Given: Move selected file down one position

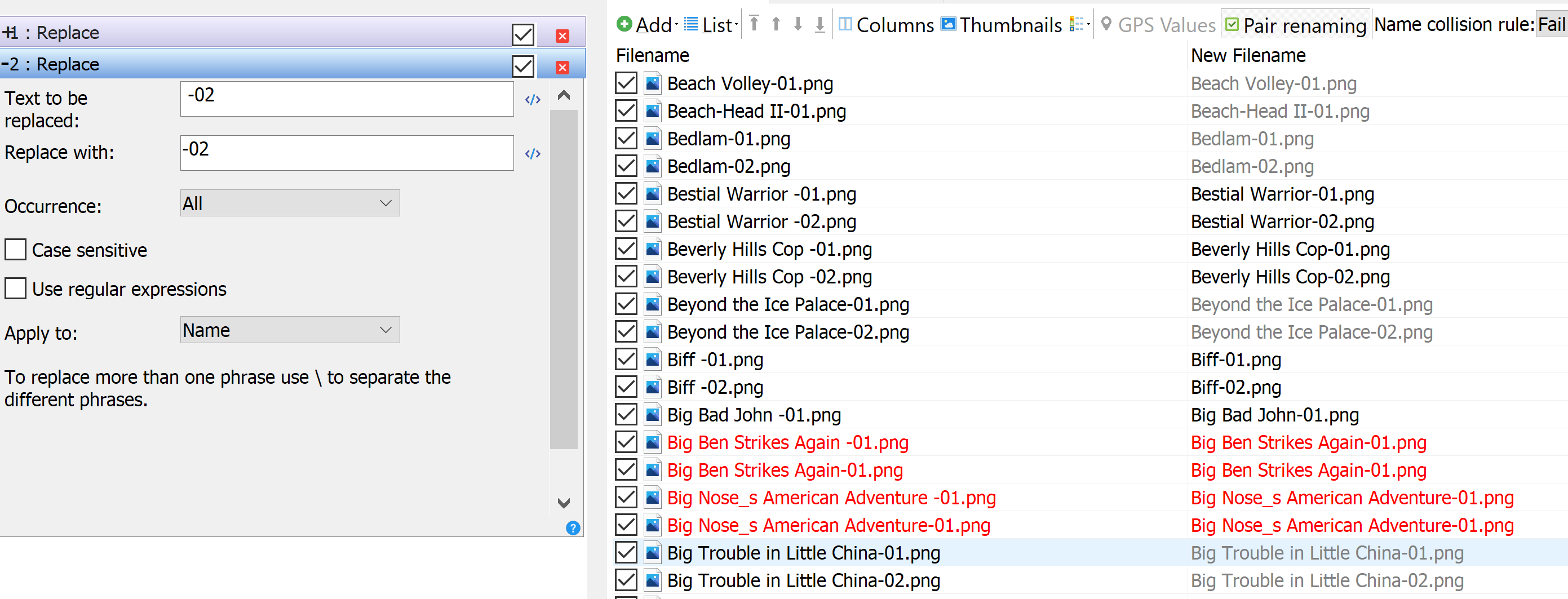Looking at the screenshot, I should tap(798, 24).
